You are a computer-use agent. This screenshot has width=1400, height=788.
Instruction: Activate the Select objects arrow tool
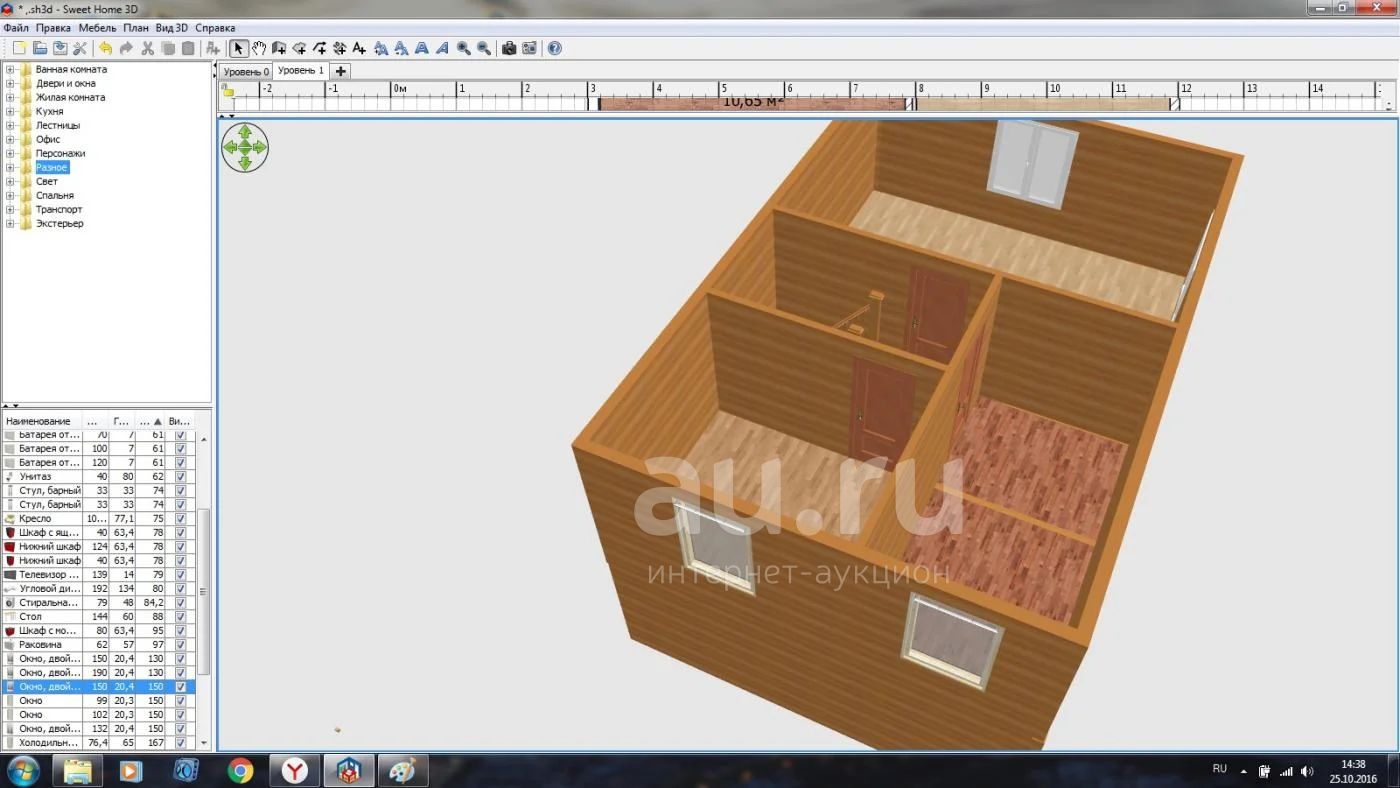click(x=238, y=48)
